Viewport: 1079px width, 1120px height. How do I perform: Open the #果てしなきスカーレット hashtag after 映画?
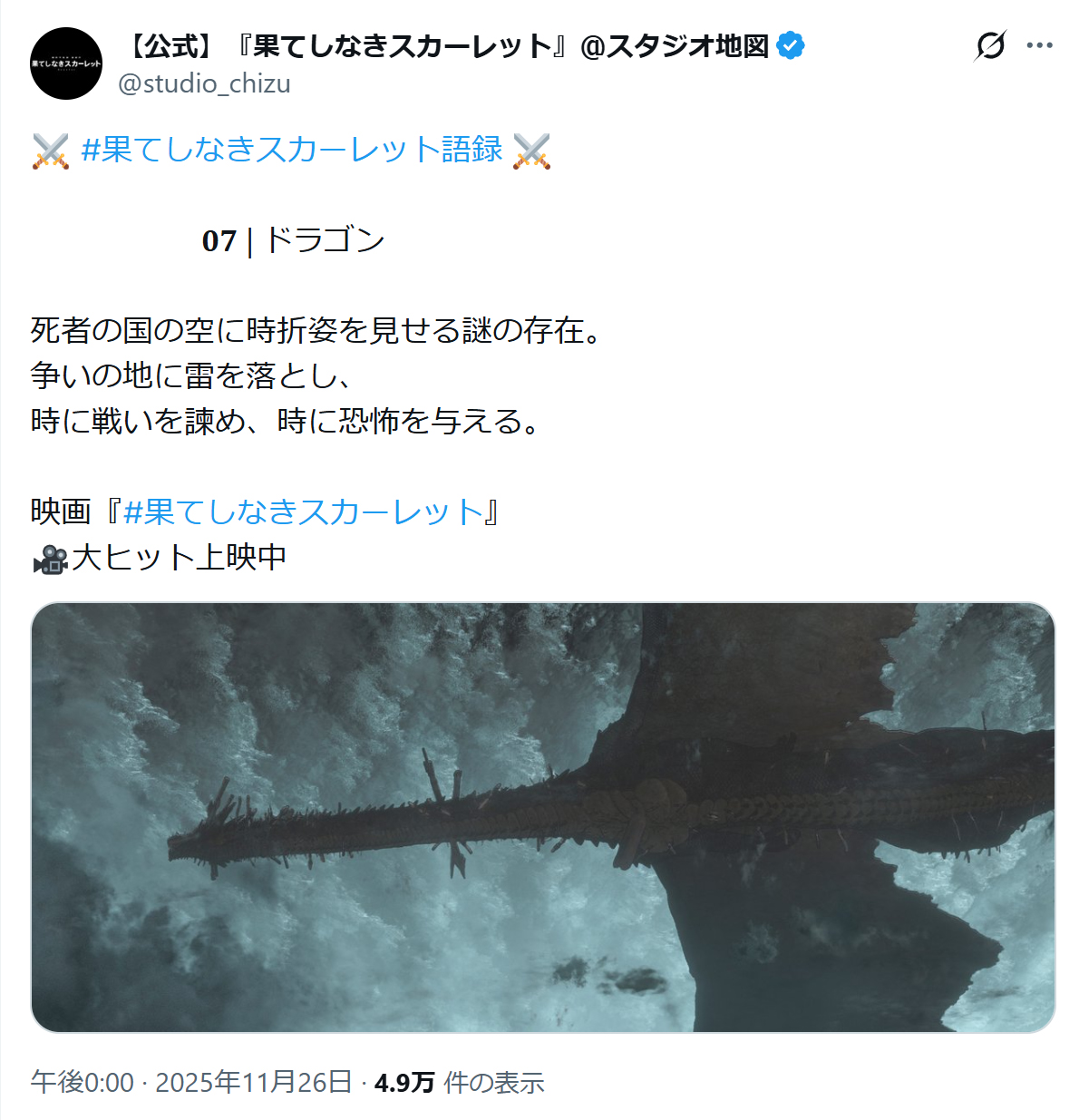click(x=304, y=512)
